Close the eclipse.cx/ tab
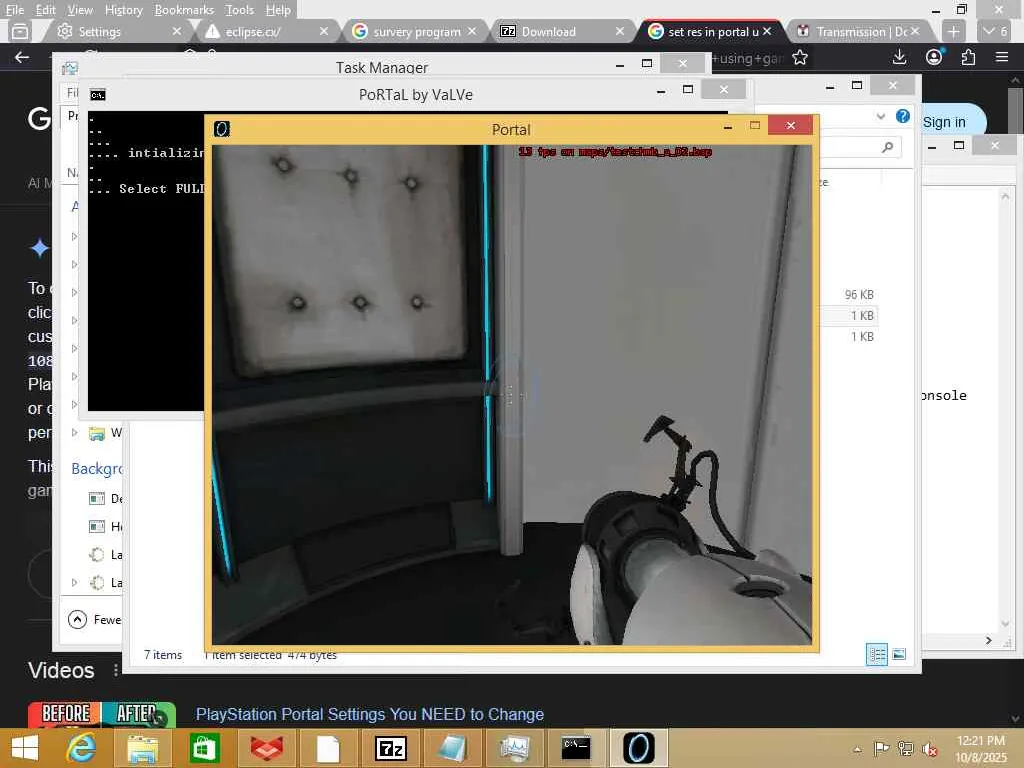Image resolution: width=1024 pixels, height=768 pixels. point(323,31)
